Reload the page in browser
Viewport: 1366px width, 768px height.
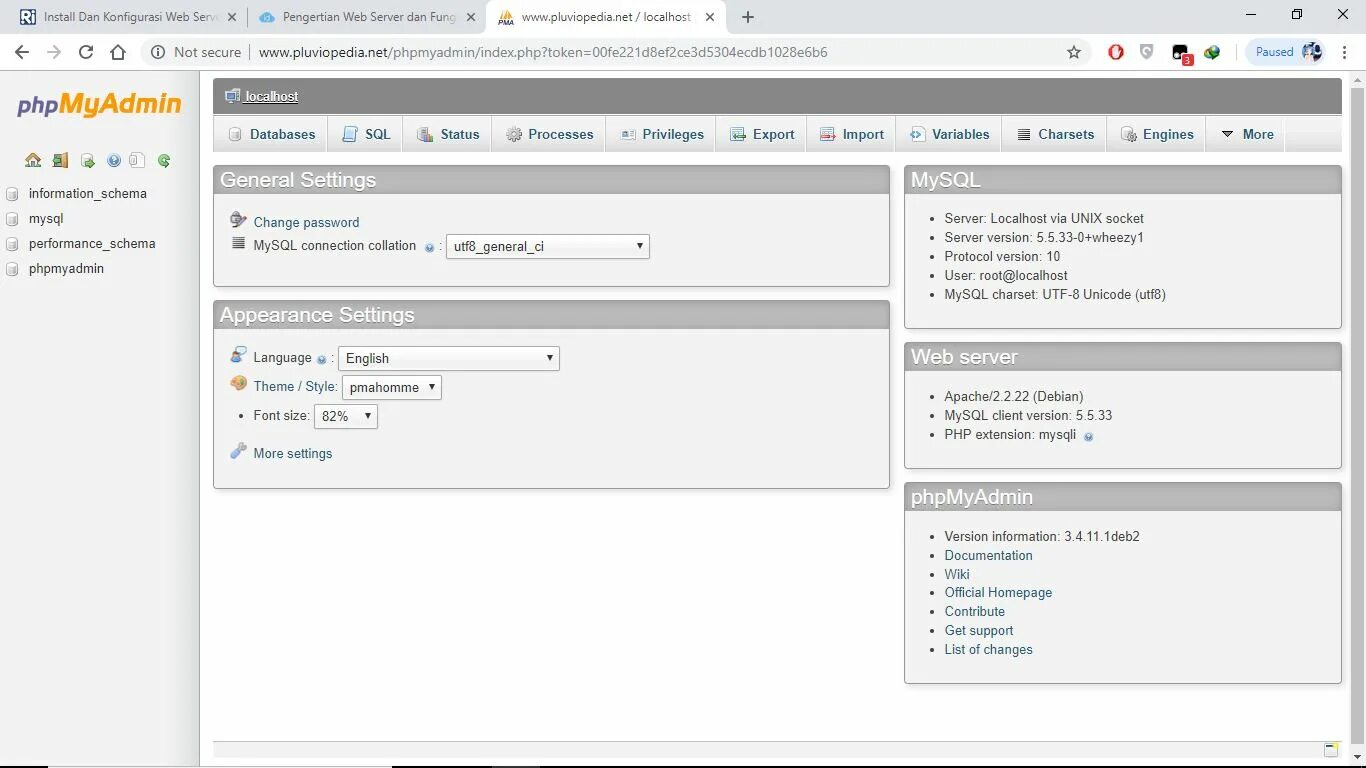(x=86, y=52)
